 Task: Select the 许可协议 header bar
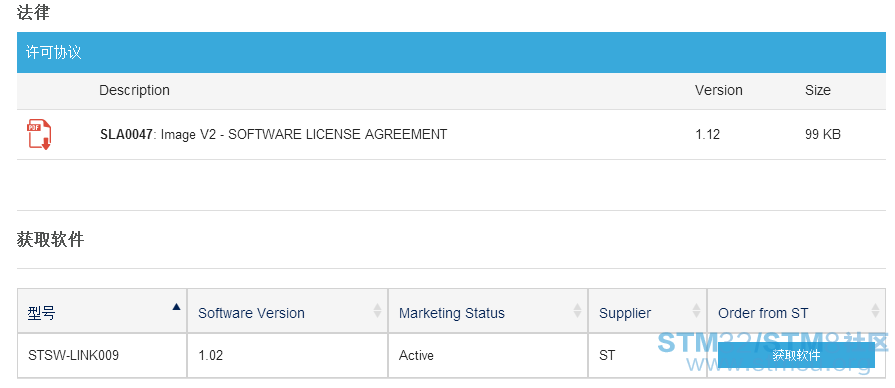click(451, 52)
